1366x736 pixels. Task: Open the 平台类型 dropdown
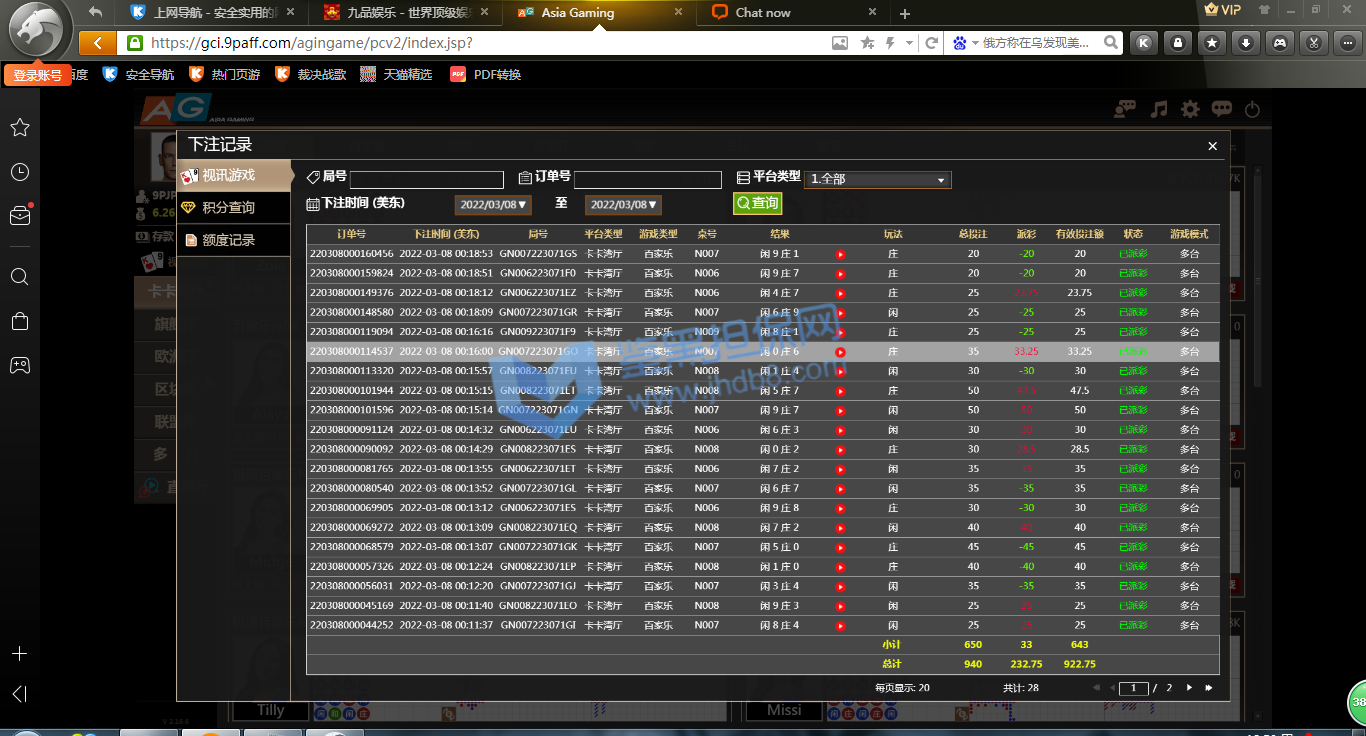tap(878, 179)
